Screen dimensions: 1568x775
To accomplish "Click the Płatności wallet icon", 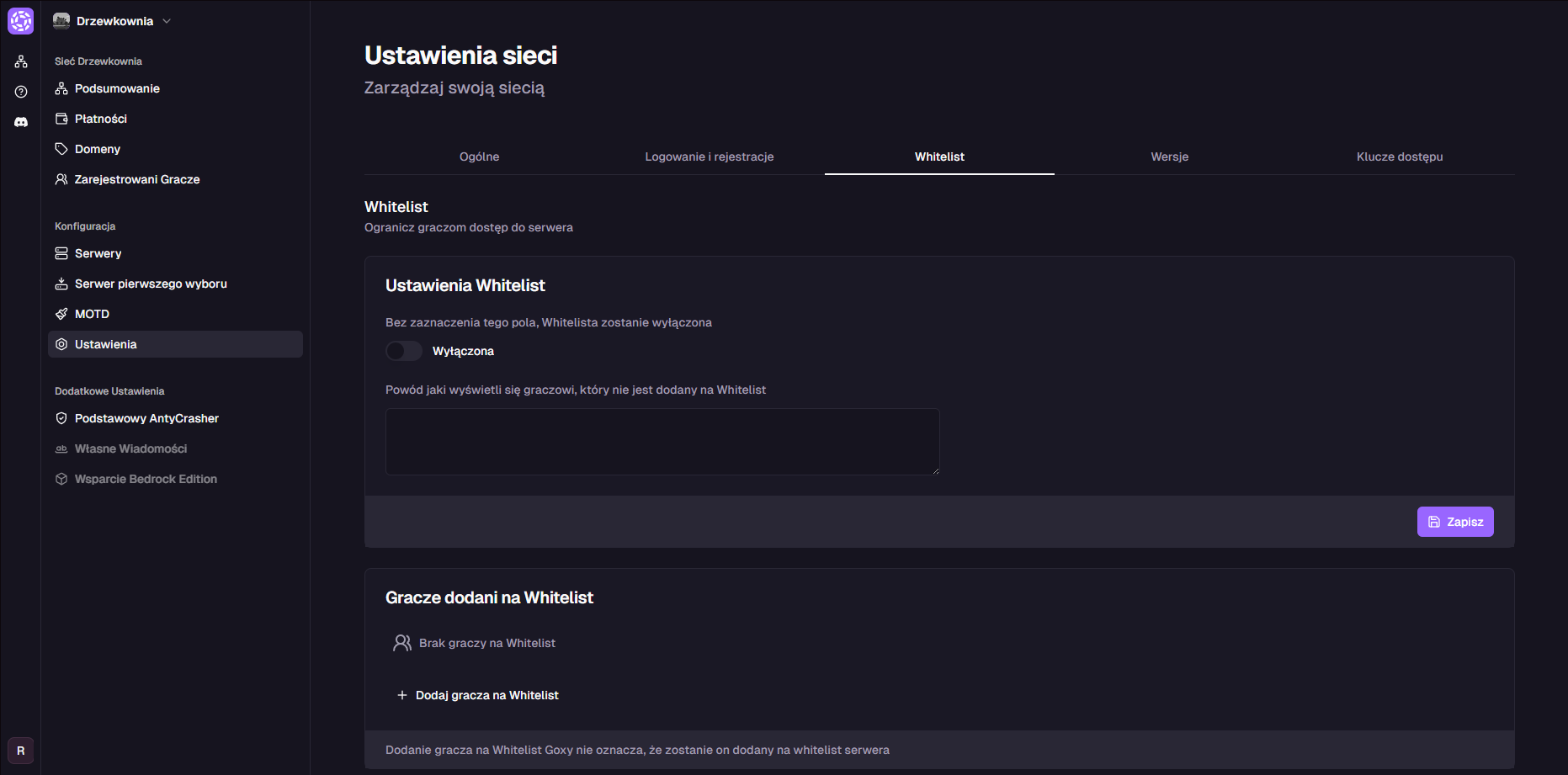I will click(61, 119).
